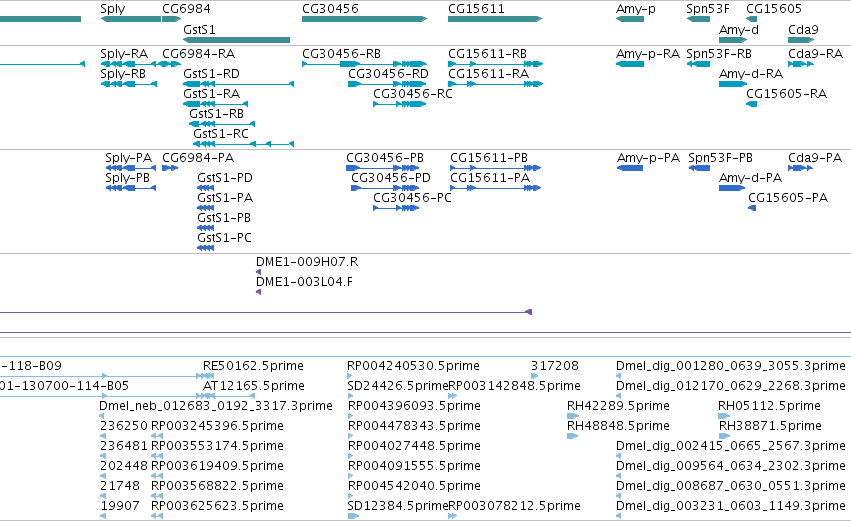
Task: Select transcript label Amy-p-RA
Action: coord(647,54)
